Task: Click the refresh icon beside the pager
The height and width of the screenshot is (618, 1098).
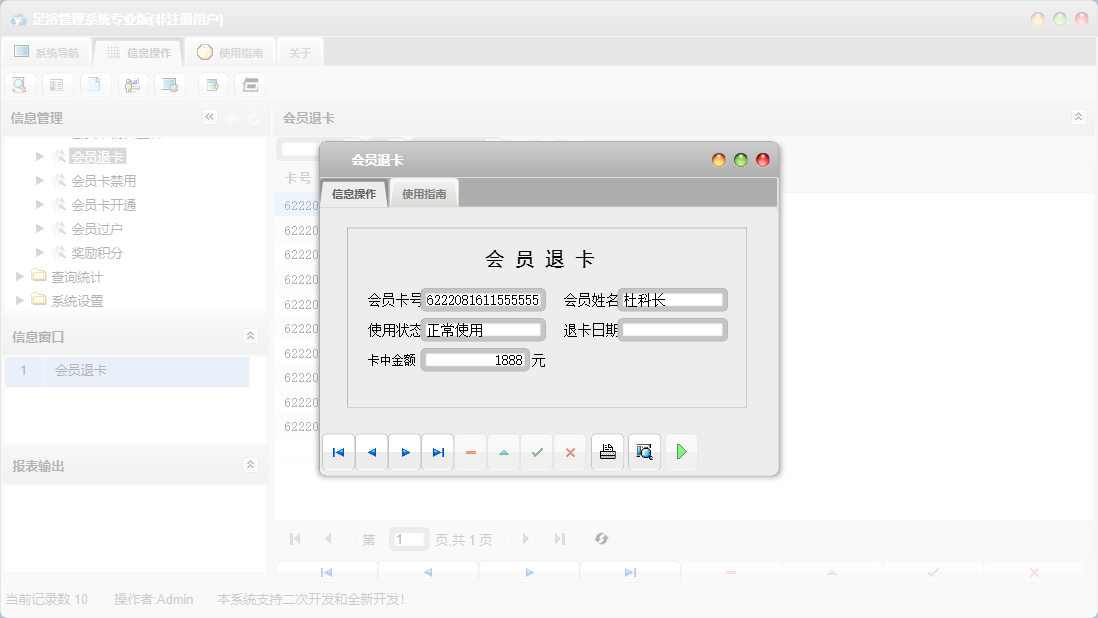Action: pyautogui.click(x=601, y=539)
